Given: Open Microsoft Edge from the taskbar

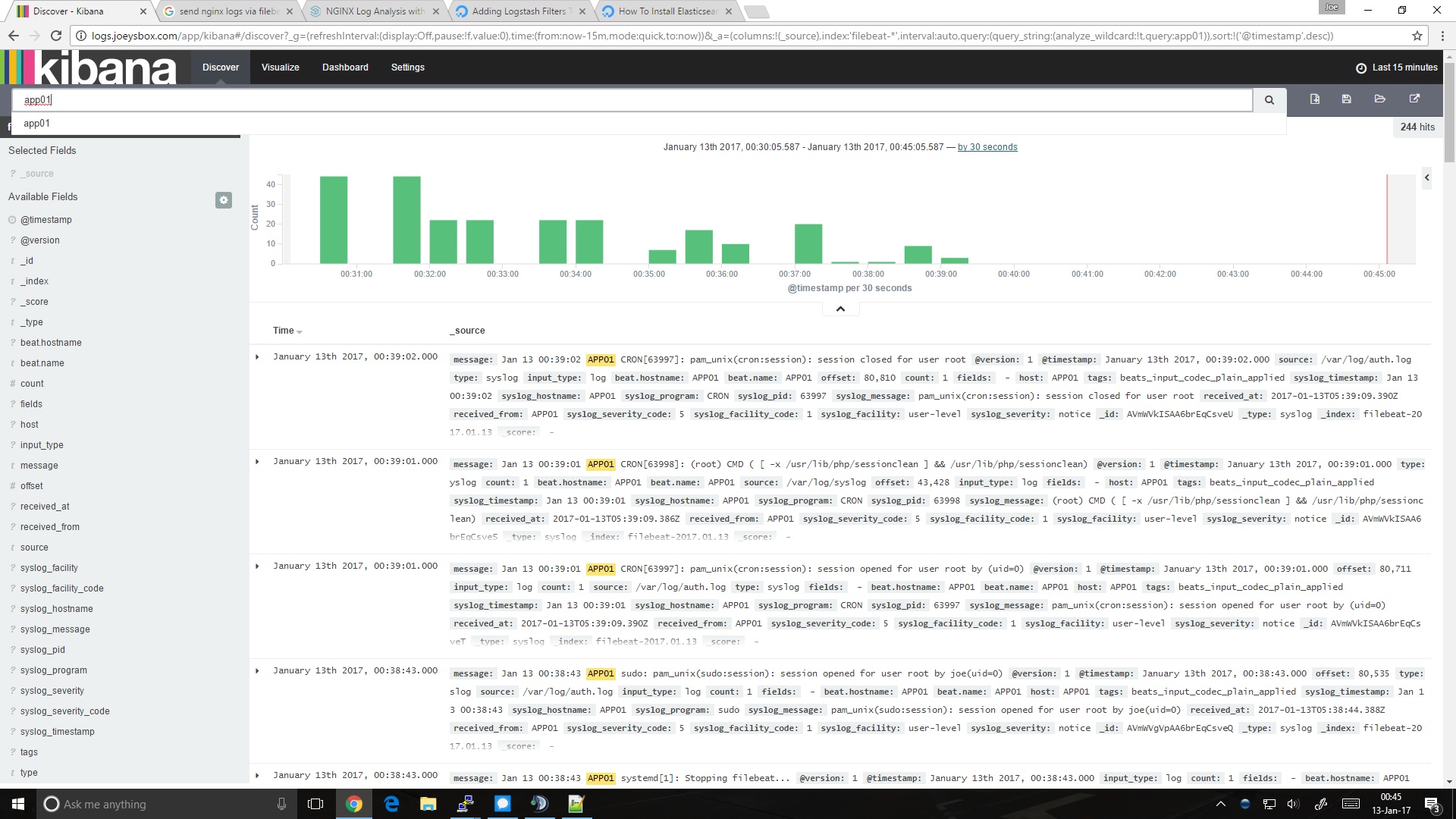Looking at the screenshot, I should (391, 804).
